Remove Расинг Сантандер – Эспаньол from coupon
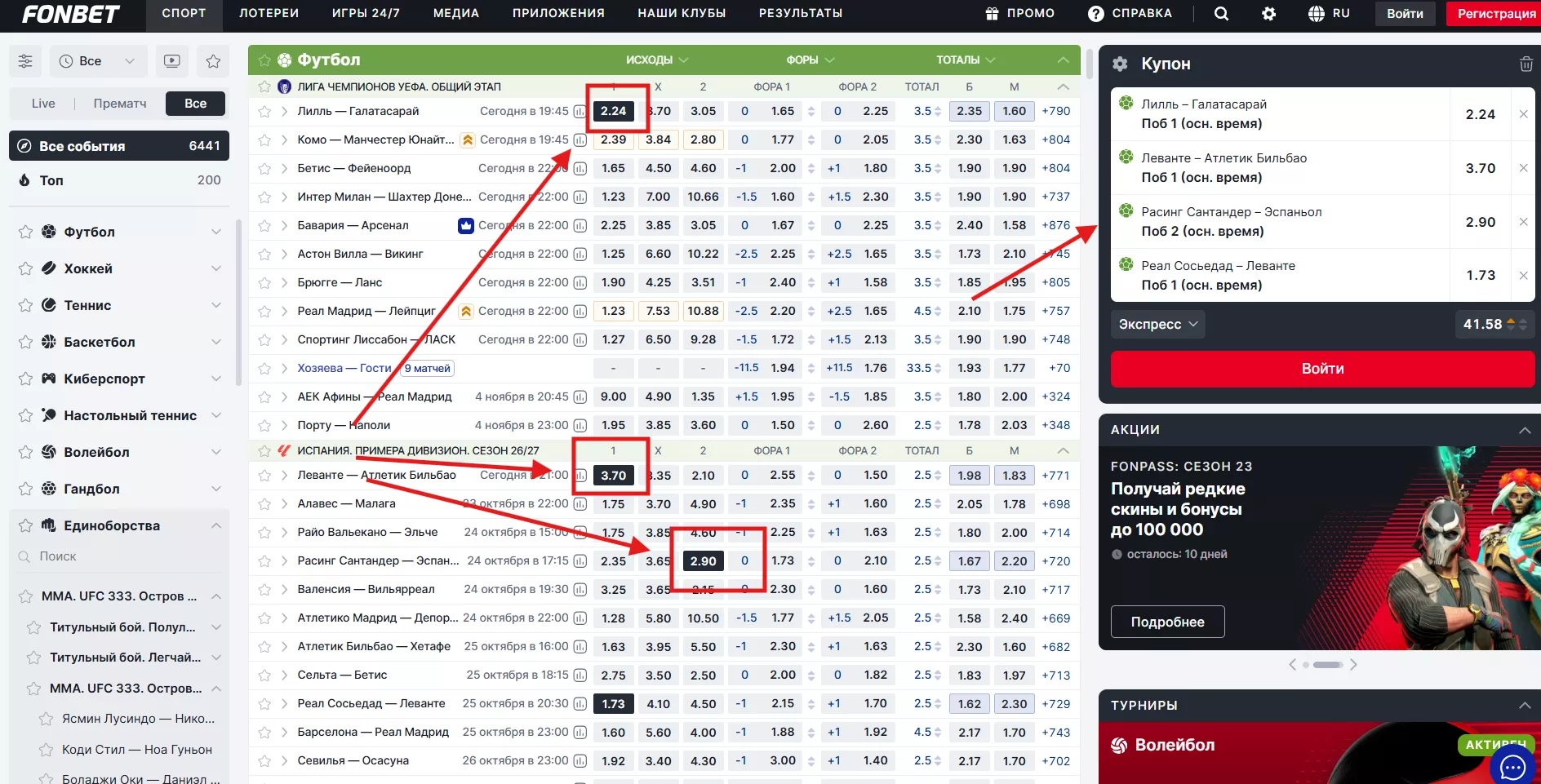 1523,222
